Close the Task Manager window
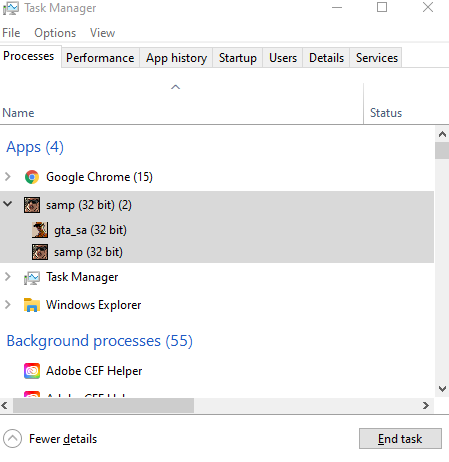The height and width of the screenshot is (462, 449). click(x=428, y=7)
